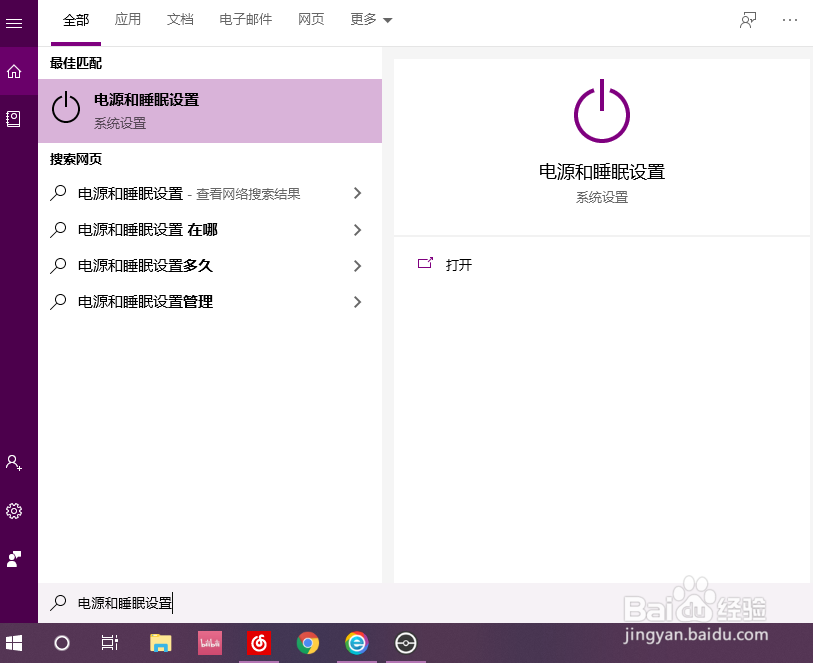This screenshot has width=813, height=663.
Task: Open best match 电源和睡眠设置 result
Action: [210, 111]
